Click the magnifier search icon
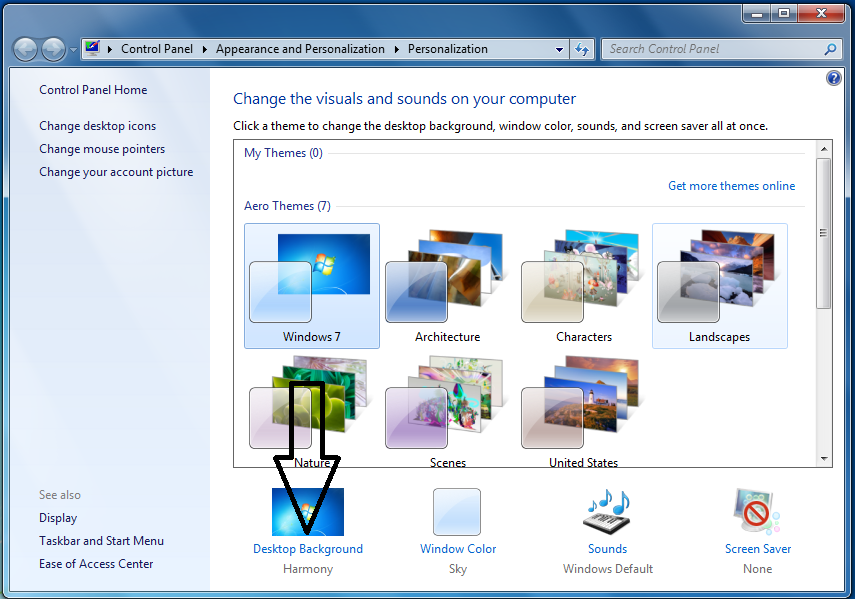 click(830, 49)
